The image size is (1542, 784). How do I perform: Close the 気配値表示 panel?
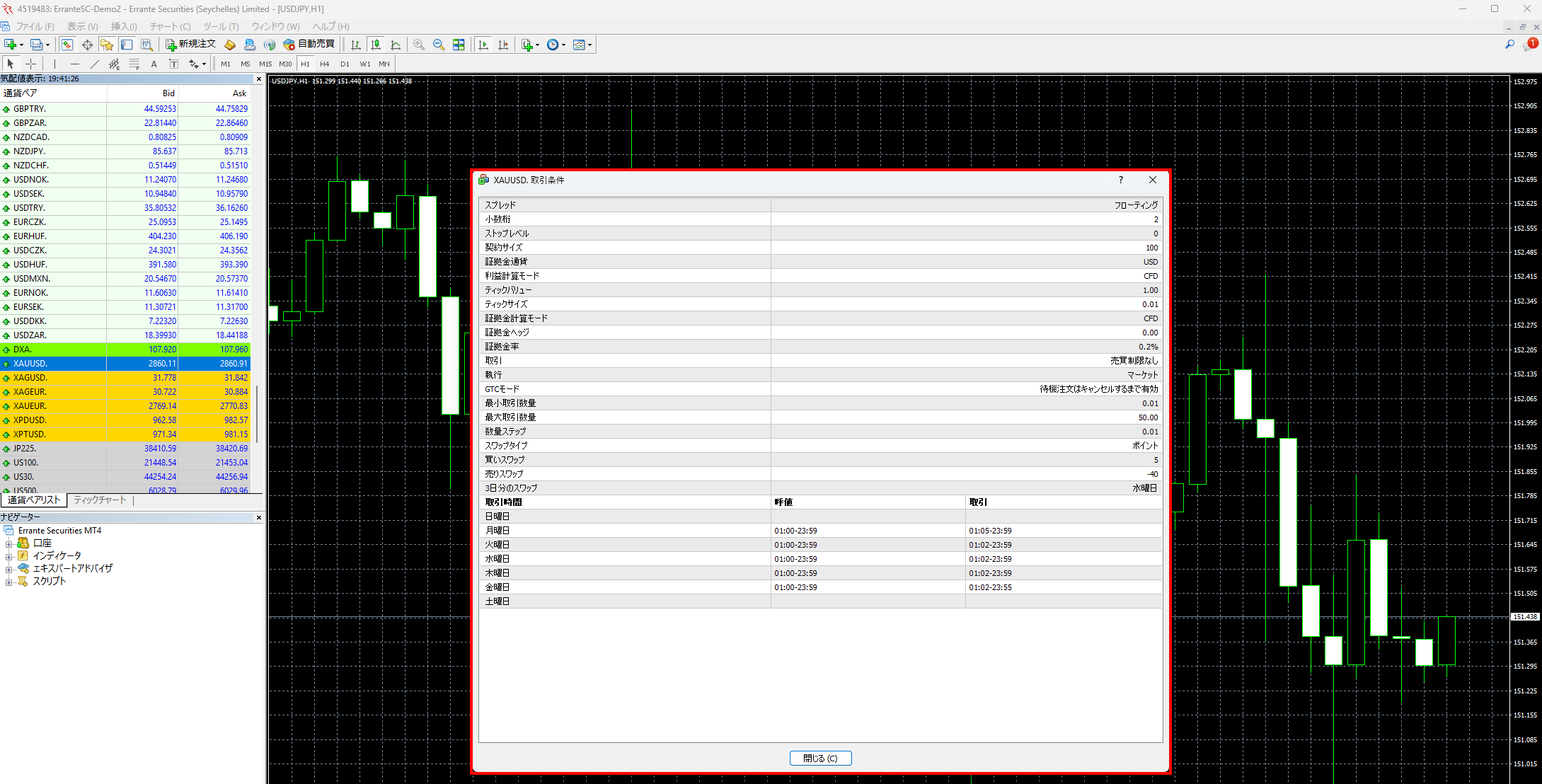point(259,79)
